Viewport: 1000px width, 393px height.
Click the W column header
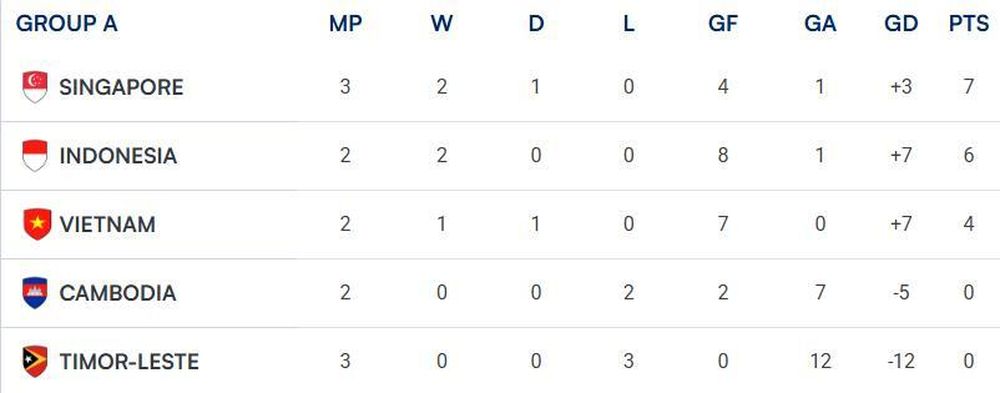pyautogui.click(x=441, y=24)
